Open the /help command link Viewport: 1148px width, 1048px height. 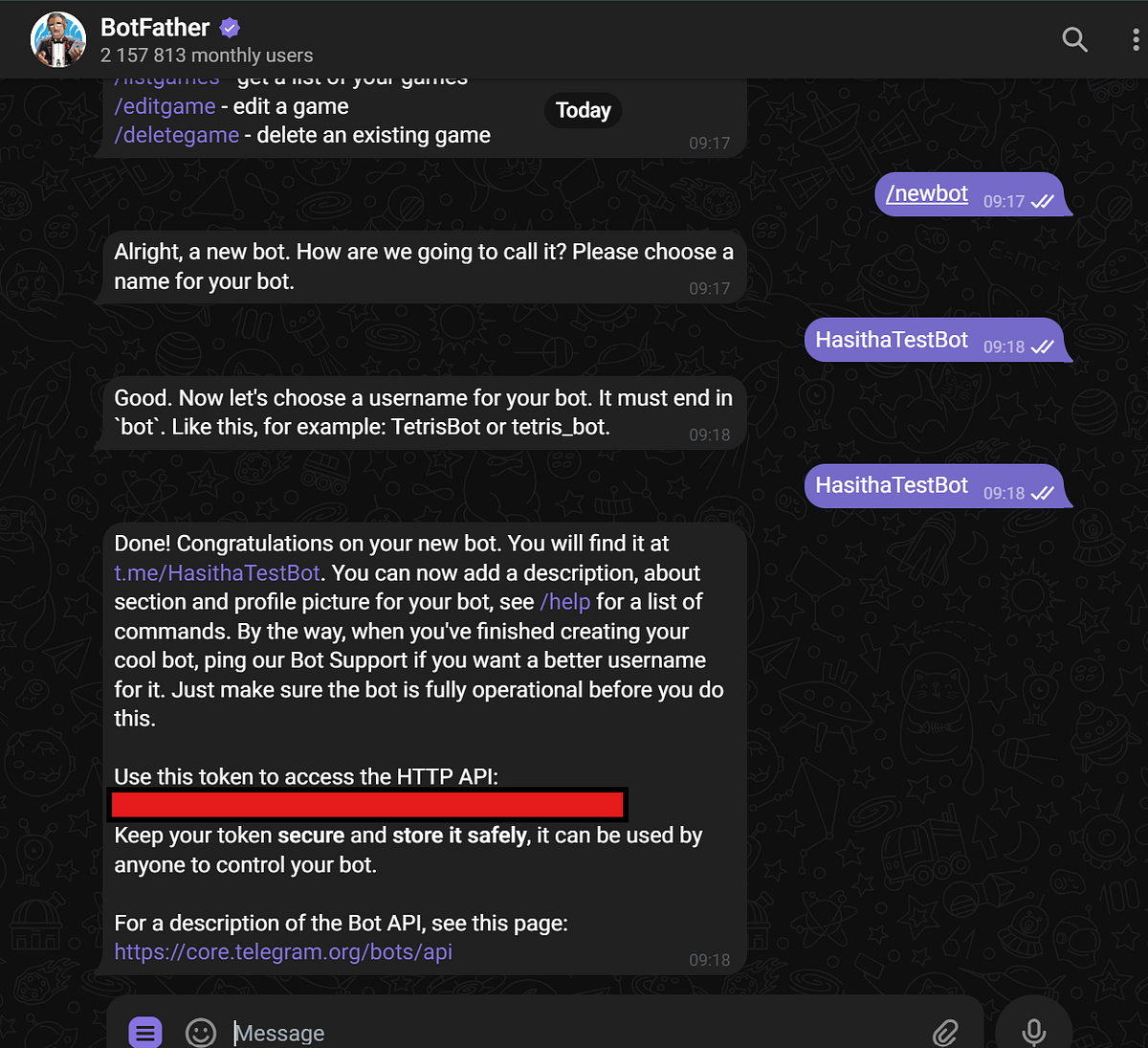pos(565,601)
